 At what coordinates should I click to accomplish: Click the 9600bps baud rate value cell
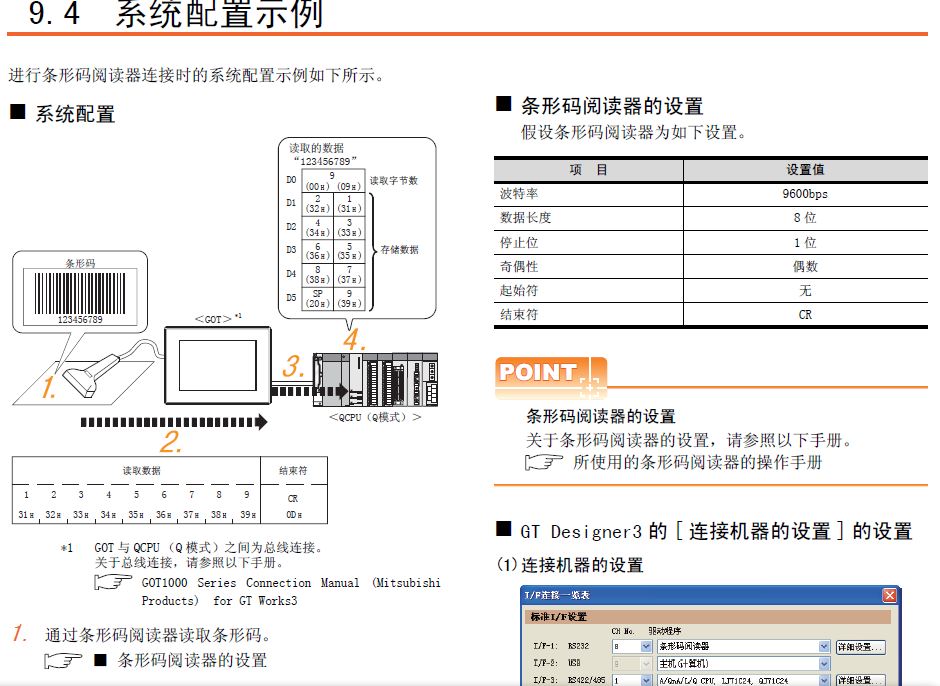tap(805, 194)
